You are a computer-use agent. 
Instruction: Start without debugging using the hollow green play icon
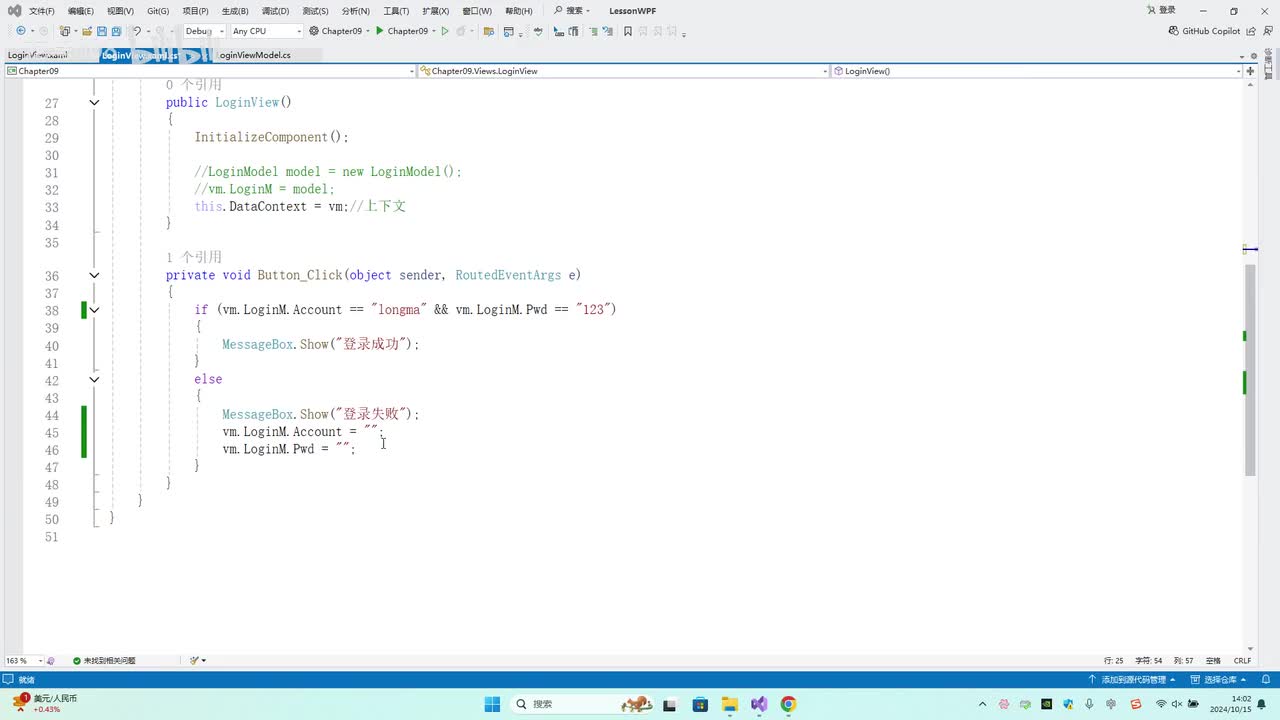click(x=445, y=31)
